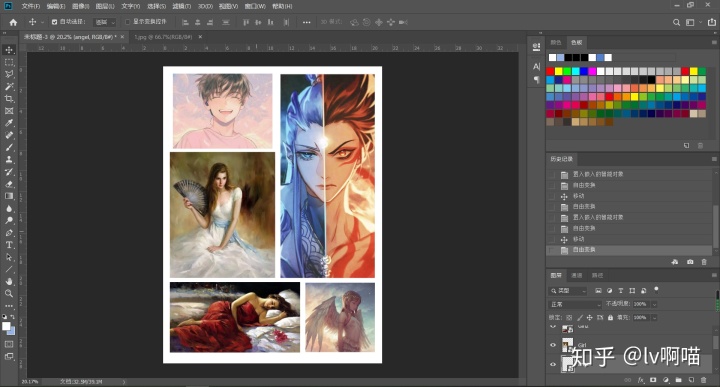This screenshot has height=387, width=720.
Task: Toggle the type layer filter icon
Action: point(621,291)
